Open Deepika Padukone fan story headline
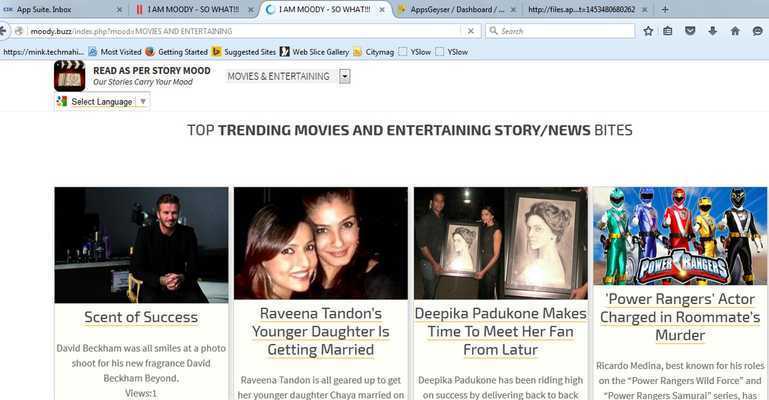This screenshot has width=769, height=400. [x=501, y=331]
